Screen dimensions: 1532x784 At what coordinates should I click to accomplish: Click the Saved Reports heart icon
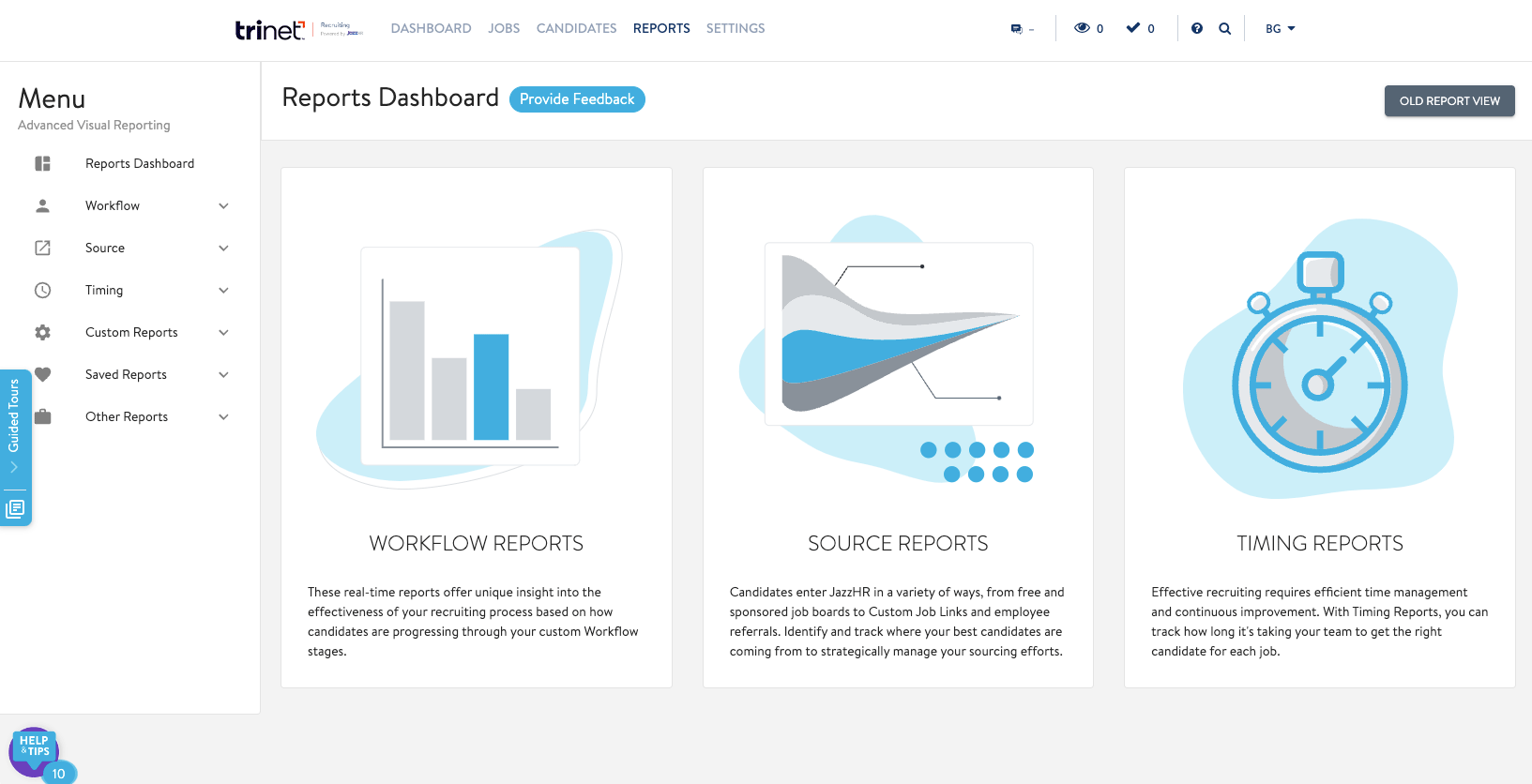[43, 374]
